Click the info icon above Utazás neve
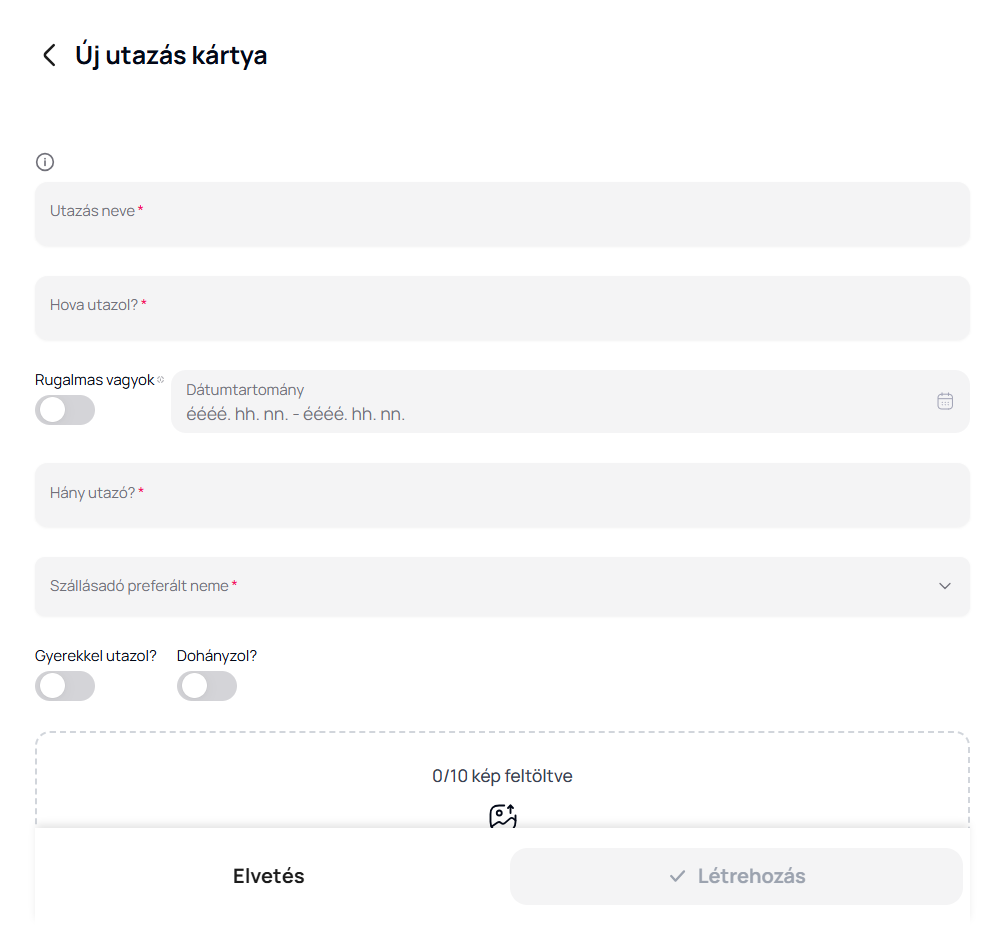The height and width of the screenshot is (925, 1003). (45, 162)
